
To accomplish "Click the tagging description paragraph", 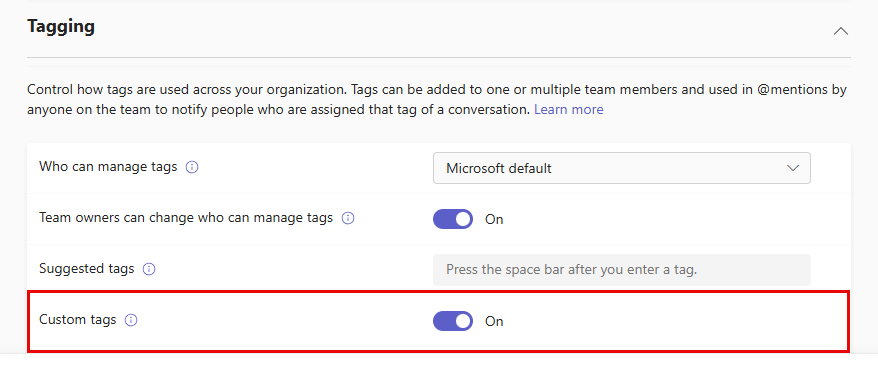I will click(437, 100).
